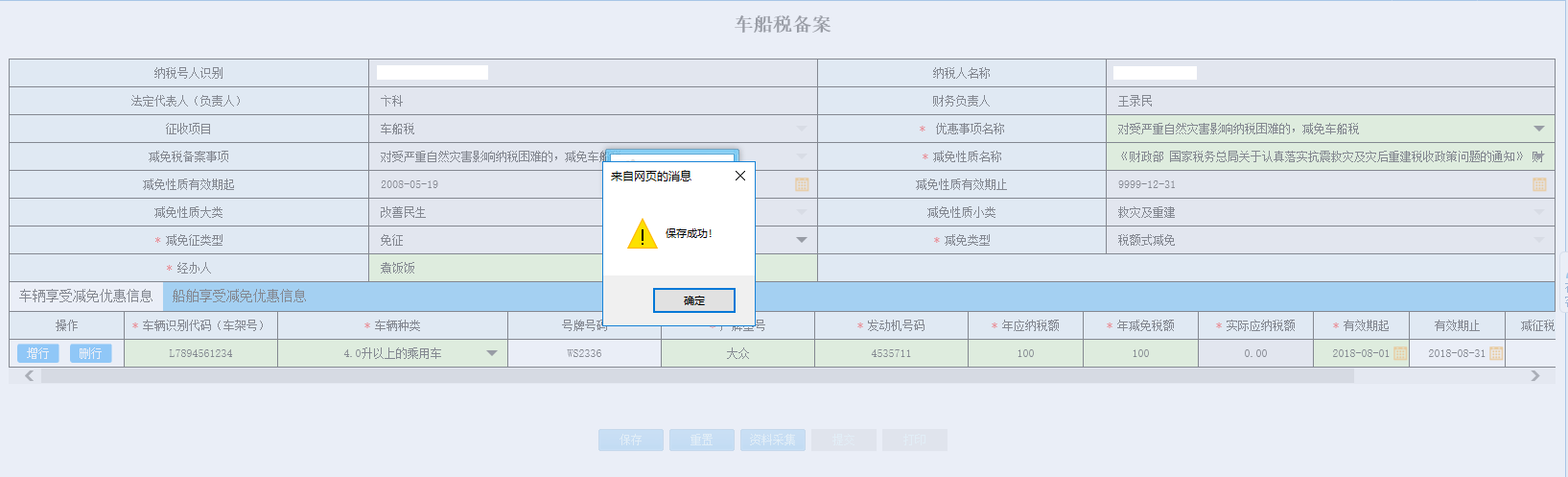Click the 车架号 field L7894561234
The height and width of the screenshot is (477, 1568).
tap(200, 353)
